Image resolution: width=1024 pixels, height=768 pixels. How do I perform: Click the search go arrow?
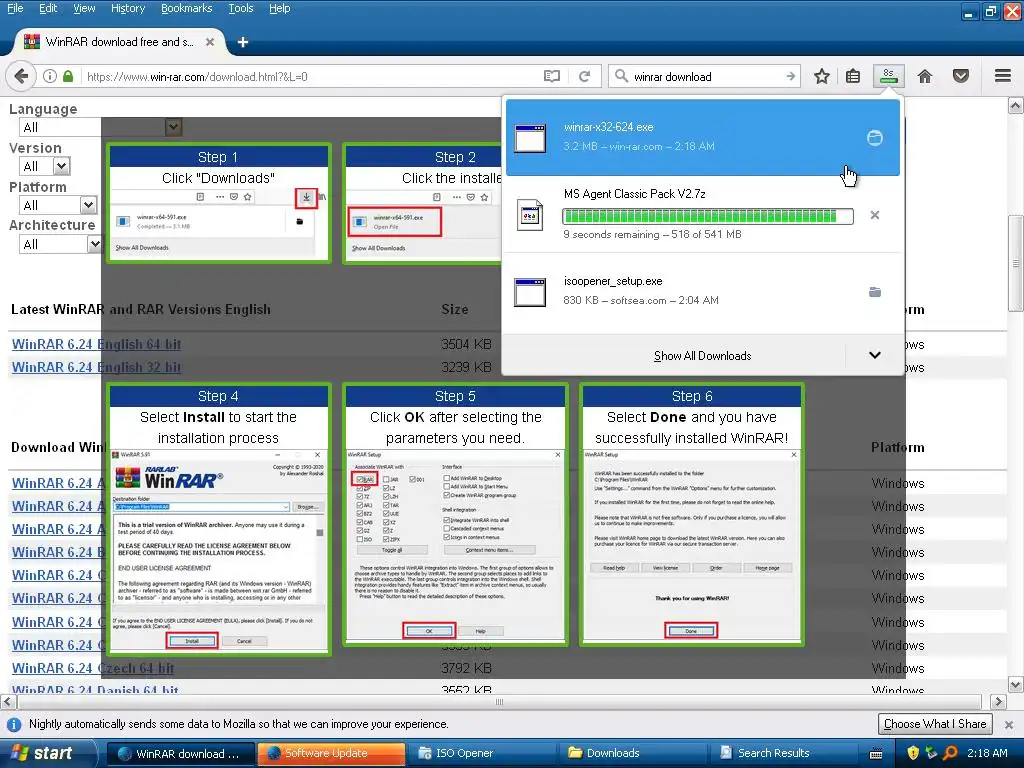[791, 76]
